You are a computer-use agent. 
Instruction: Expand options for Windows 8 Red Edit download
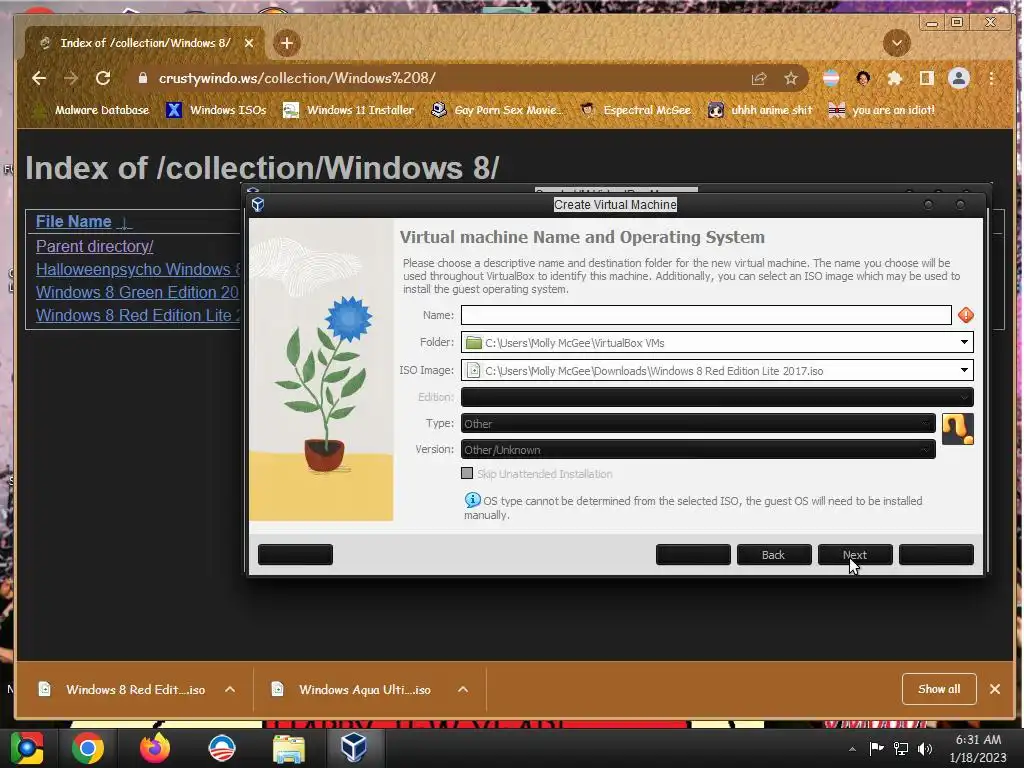(x=230, y=690)
